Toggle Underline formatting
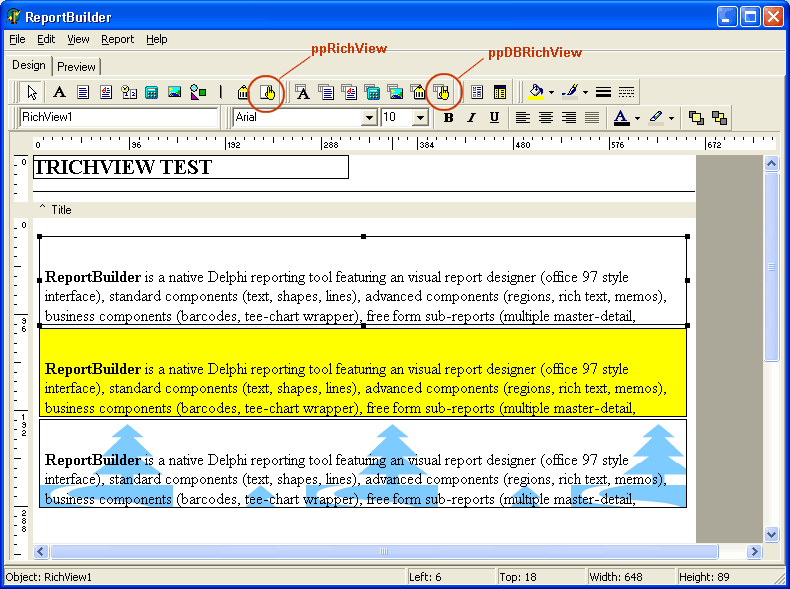The height and width of the screenshot is (589, 790). (494, 118)
